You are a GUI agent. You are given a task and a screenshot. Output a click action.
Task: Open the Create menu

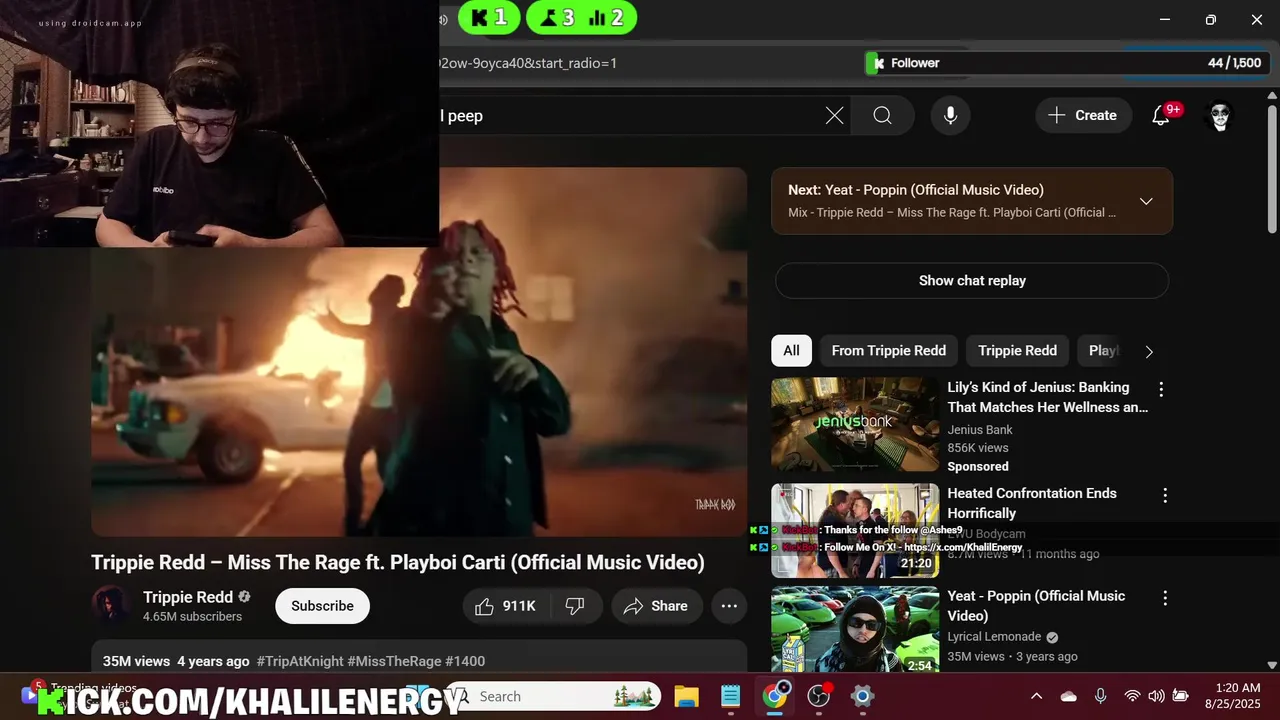click(1083, 116)
